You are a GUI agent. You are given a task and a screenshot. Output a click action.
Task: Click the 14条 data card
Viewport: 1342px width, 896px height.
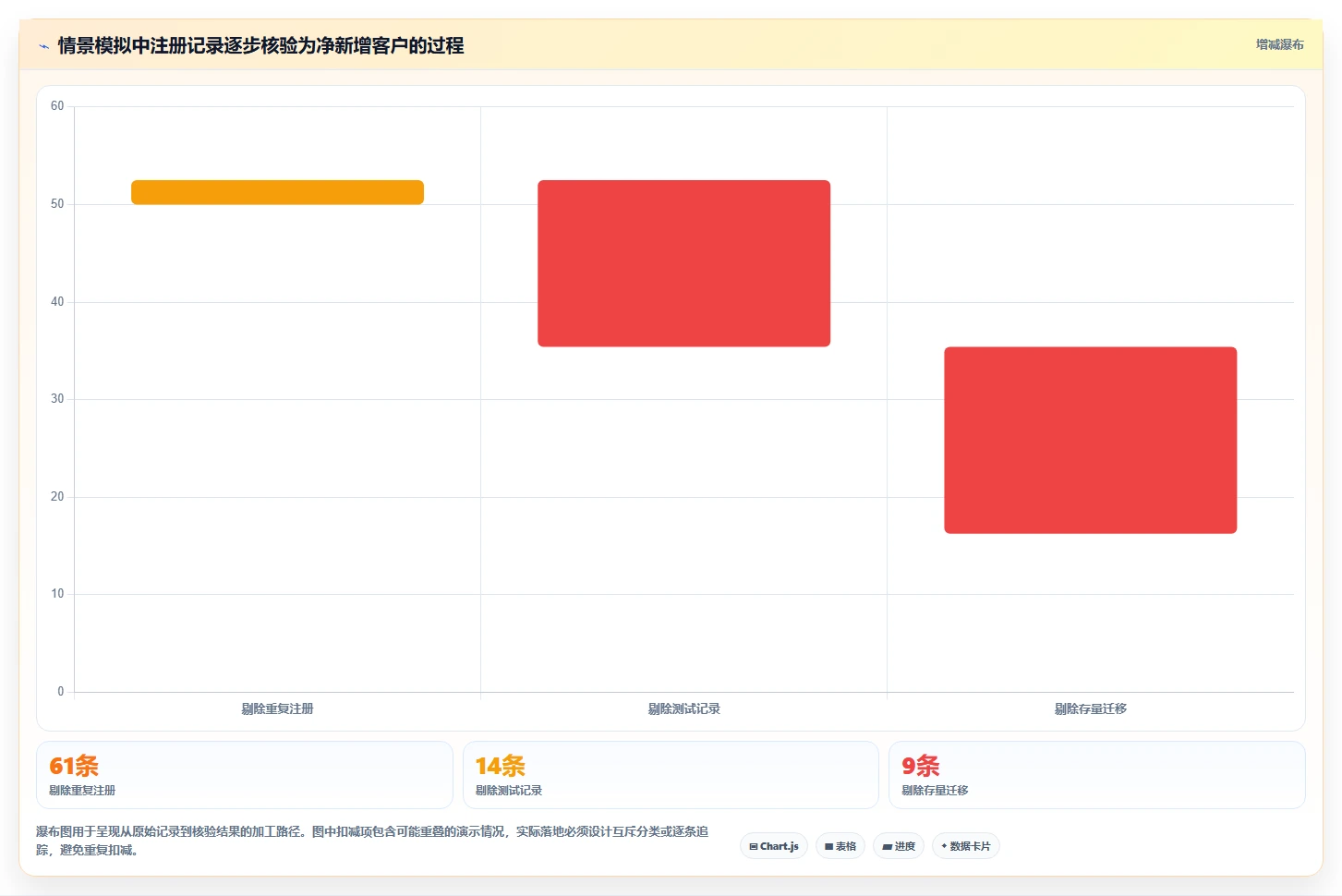point(671,775)
